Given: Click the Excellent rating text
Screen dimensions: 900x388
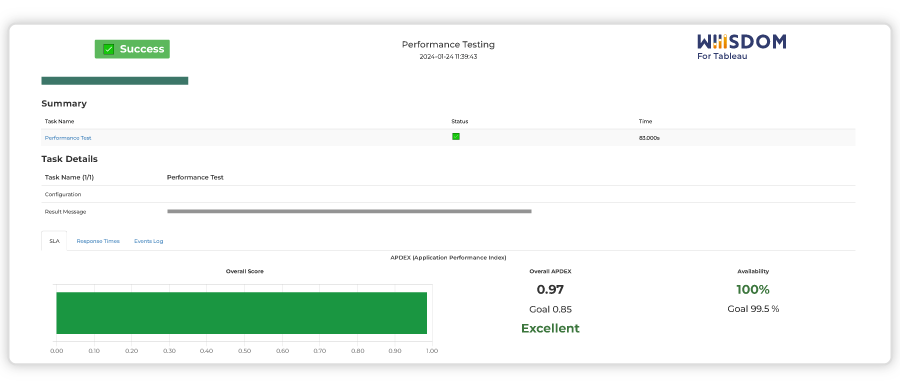Looking at the screenshot, I should click(x=550, y=328).
